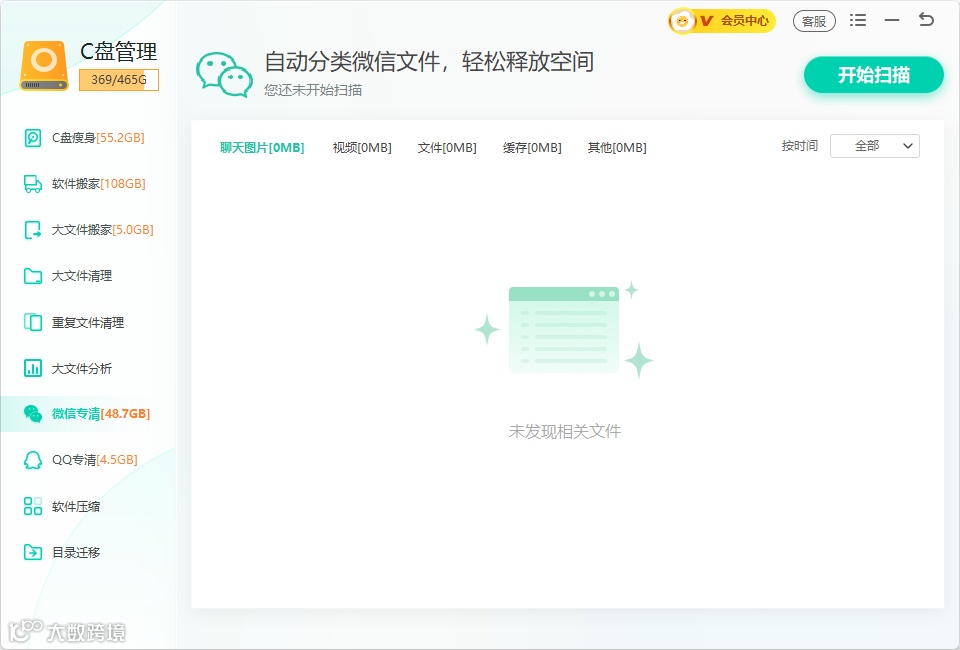This screenshot has height=650, width=960.
Task: Expand the 全部 time filter dropdown
Action: coord(874,146)
